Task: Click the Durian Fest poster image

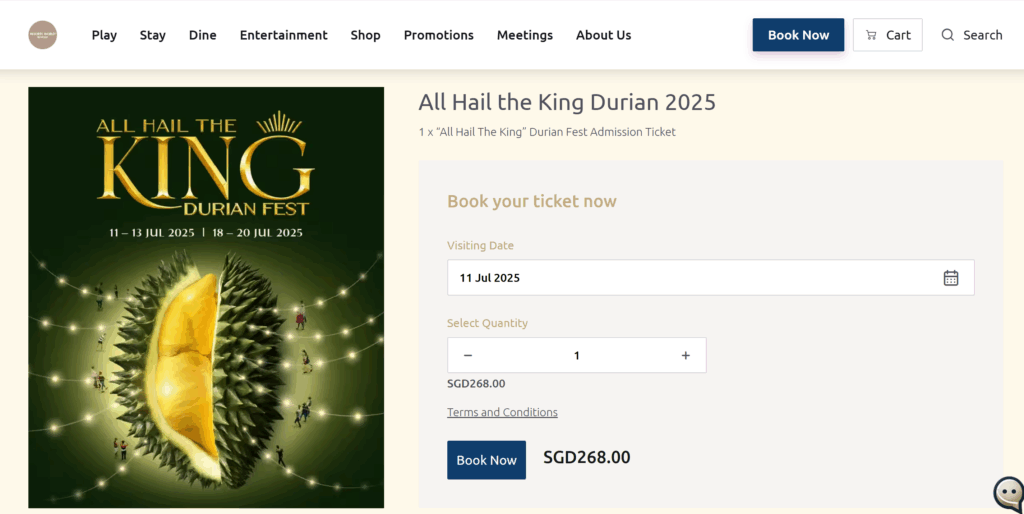Action: click(206, 297)
